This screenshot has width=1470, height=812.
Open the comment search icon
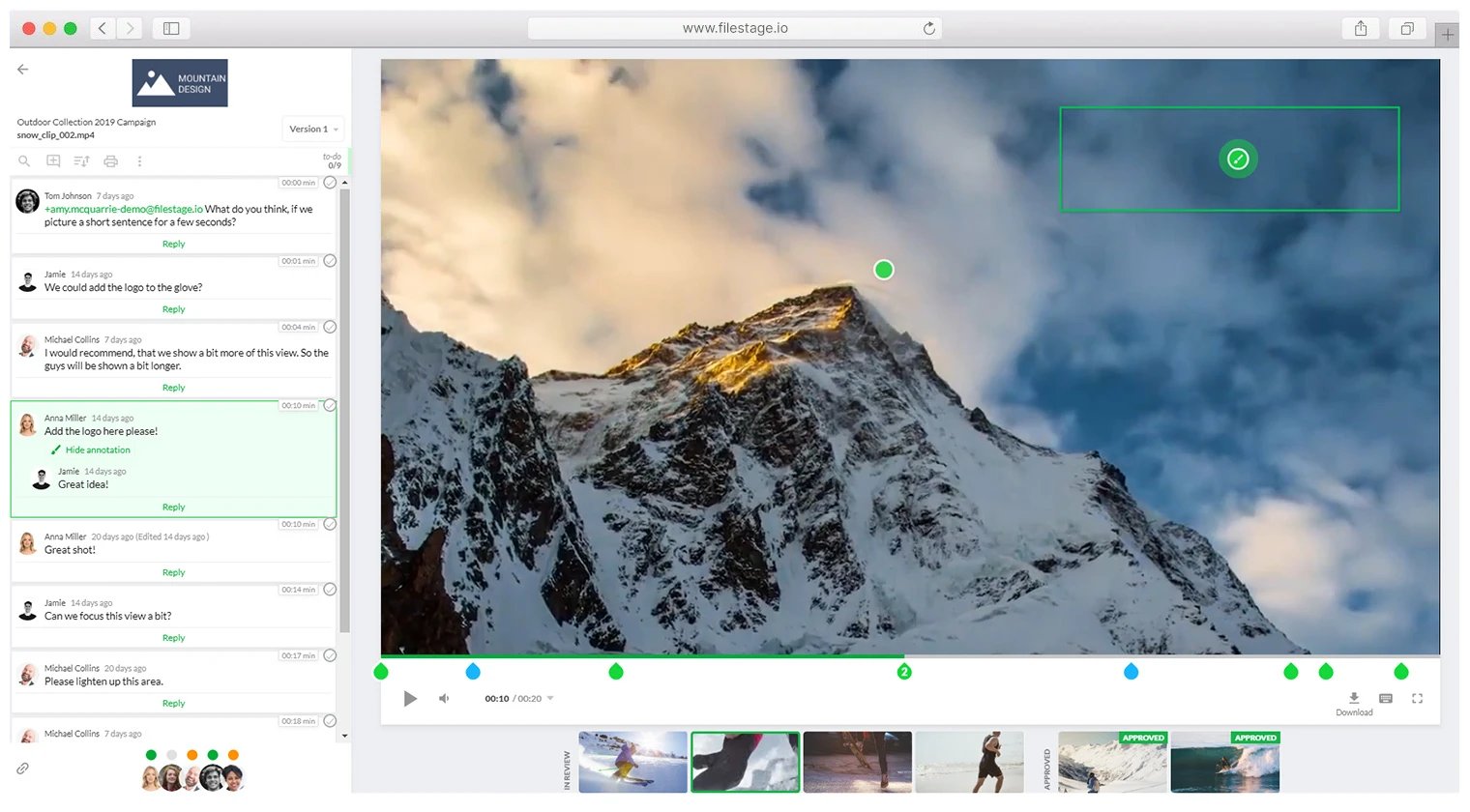click(24, 161)
